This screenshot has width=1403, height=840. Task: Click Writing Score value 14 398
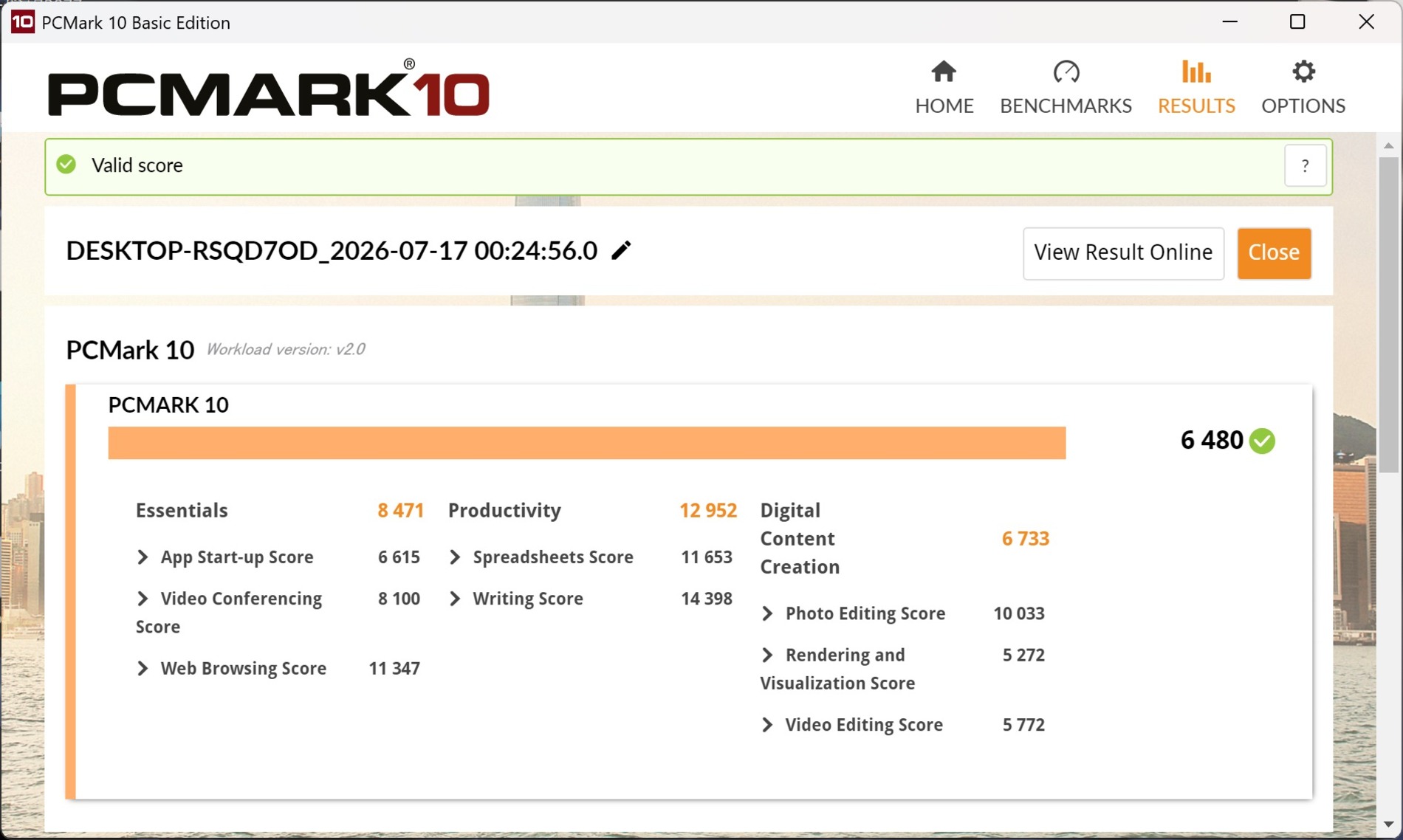[x=707, y=599]
